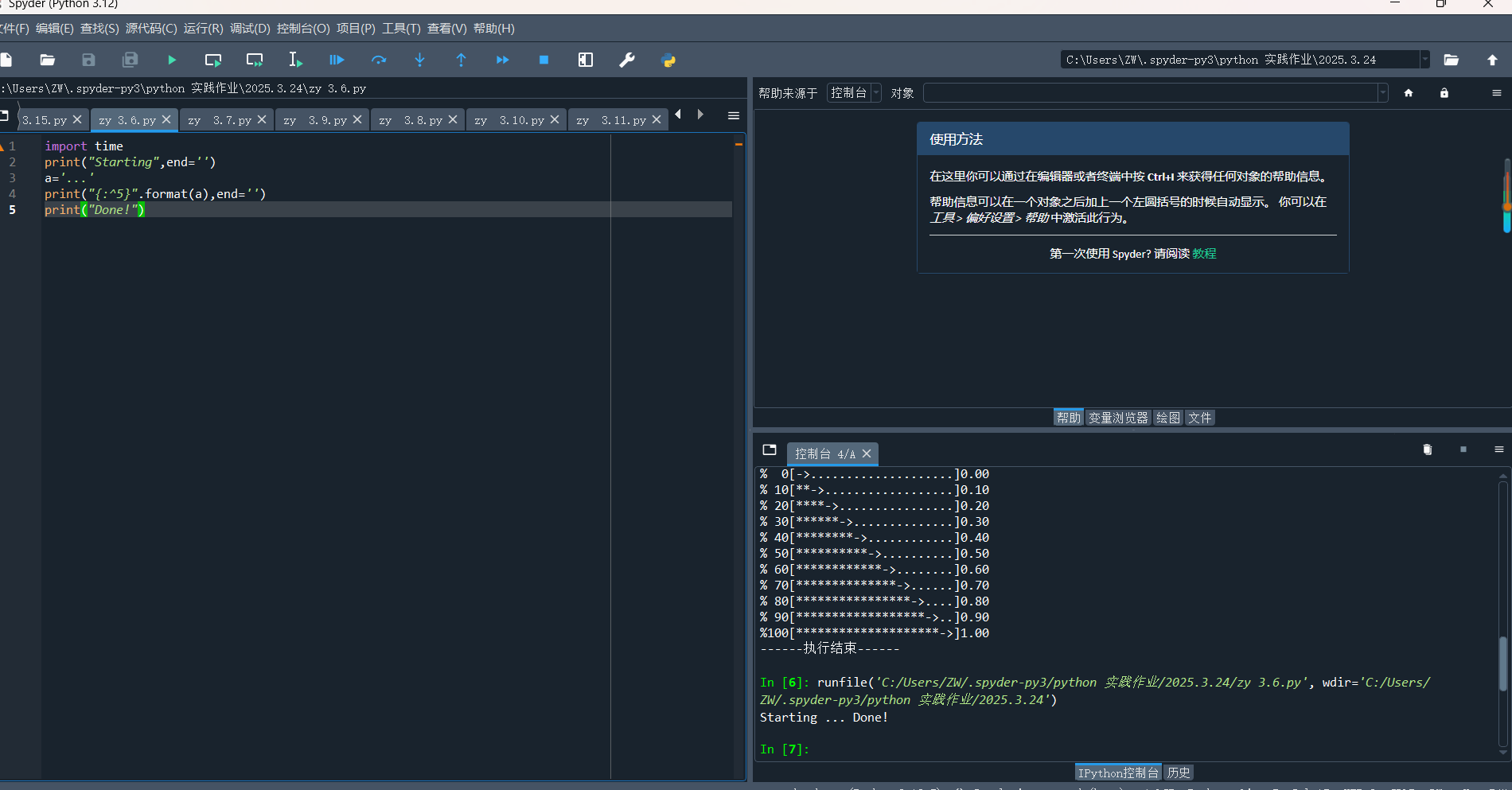Open the 运行(R) menu
Image resolution: width=1512 pixels, height=790 pixels.
click(203, 29)
